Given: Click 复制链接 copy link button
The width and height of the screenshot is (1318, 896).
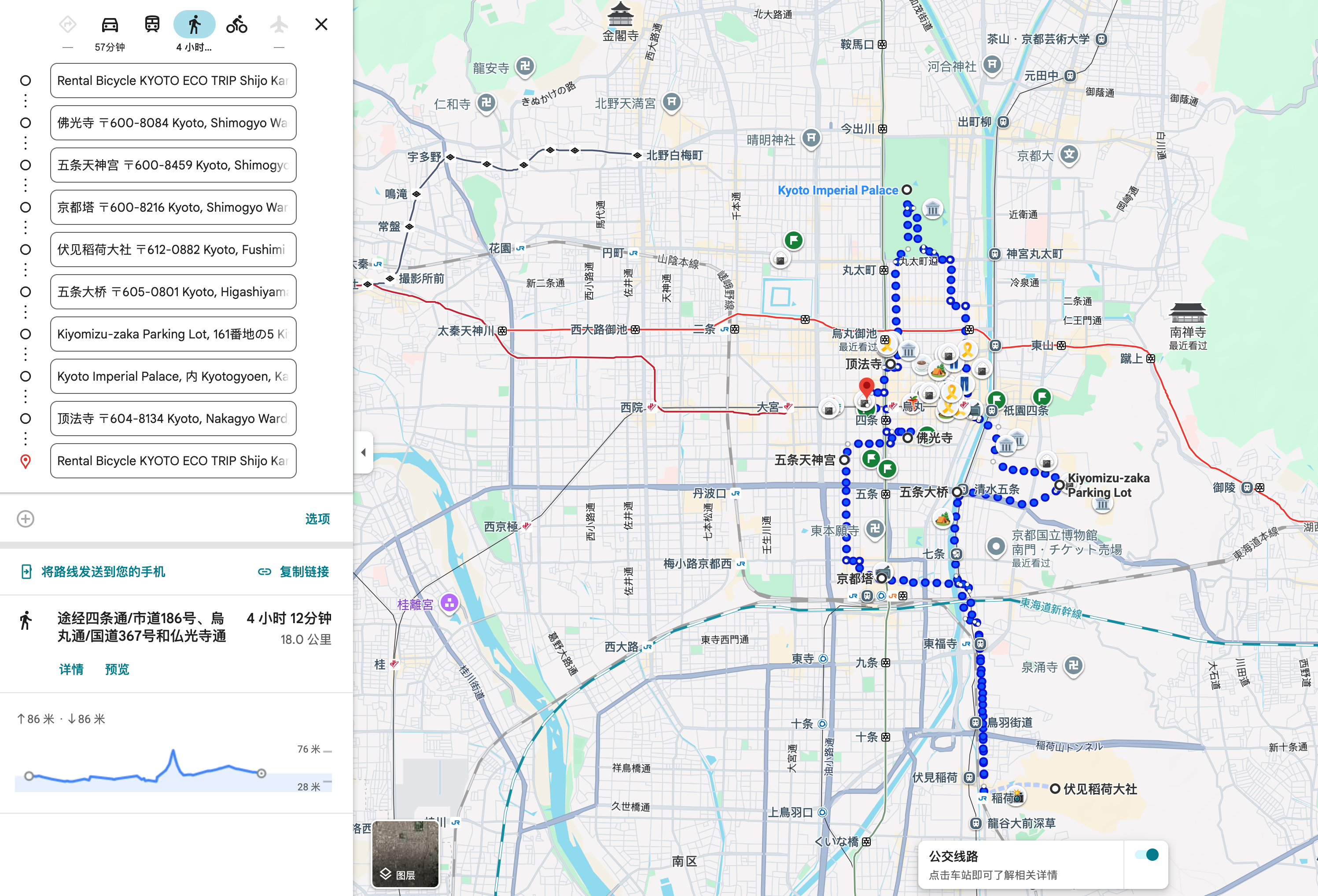Looking at the screenshot, I should 294,572.
